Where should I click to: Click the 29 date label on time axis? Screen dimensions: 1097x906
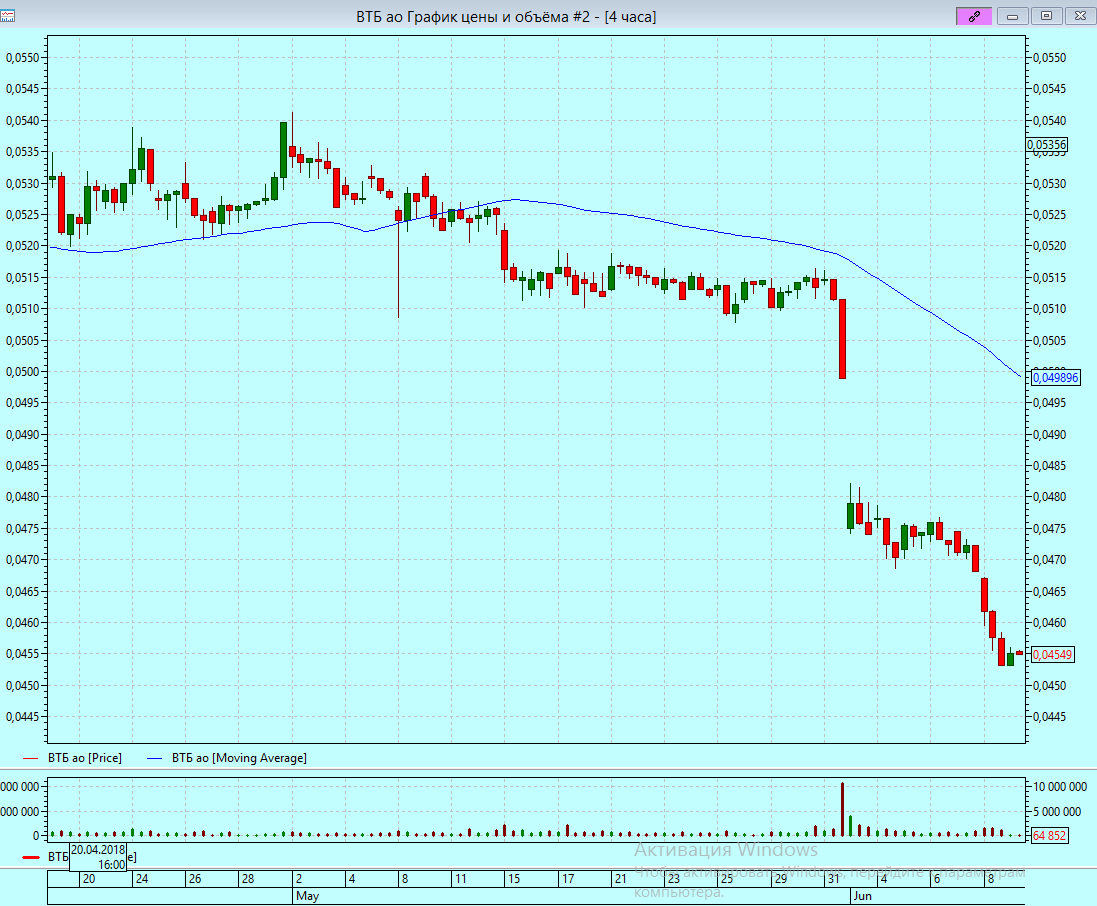click(781, 879)
